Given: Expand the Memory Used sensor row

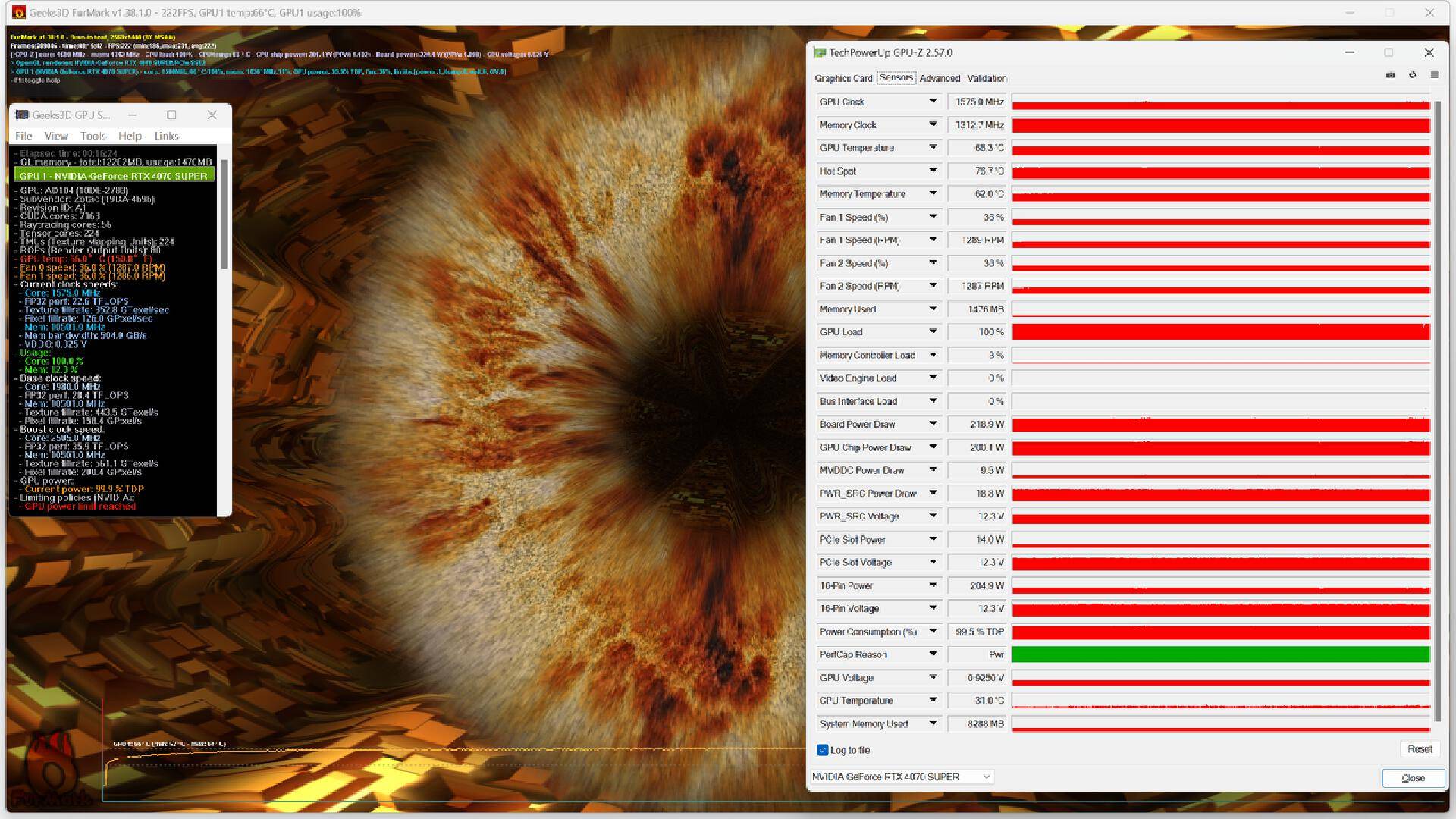Looking at the screenshot, I should [931, 308].
